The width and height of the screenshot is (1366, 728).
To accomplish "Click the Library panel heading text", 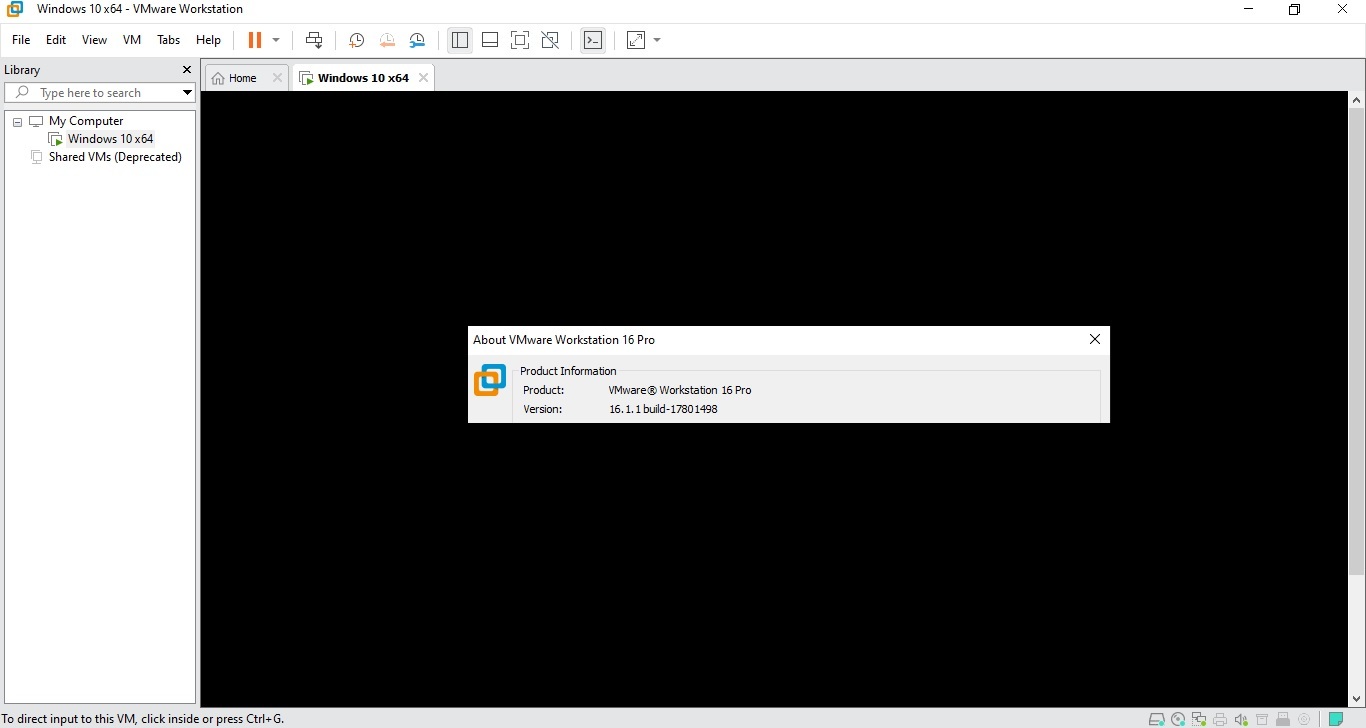I will (22, 70).
